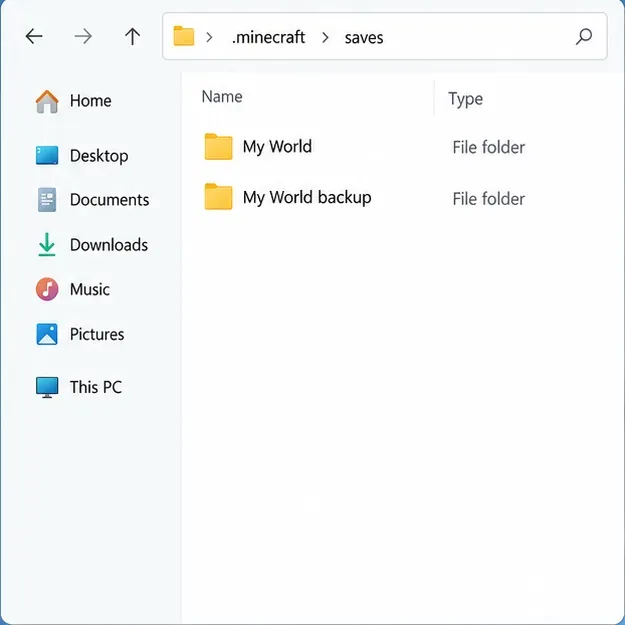This screenshot has height=625, width=625.
Task: Select the 'My World backup' file name
Action: (x=307, y=198)
